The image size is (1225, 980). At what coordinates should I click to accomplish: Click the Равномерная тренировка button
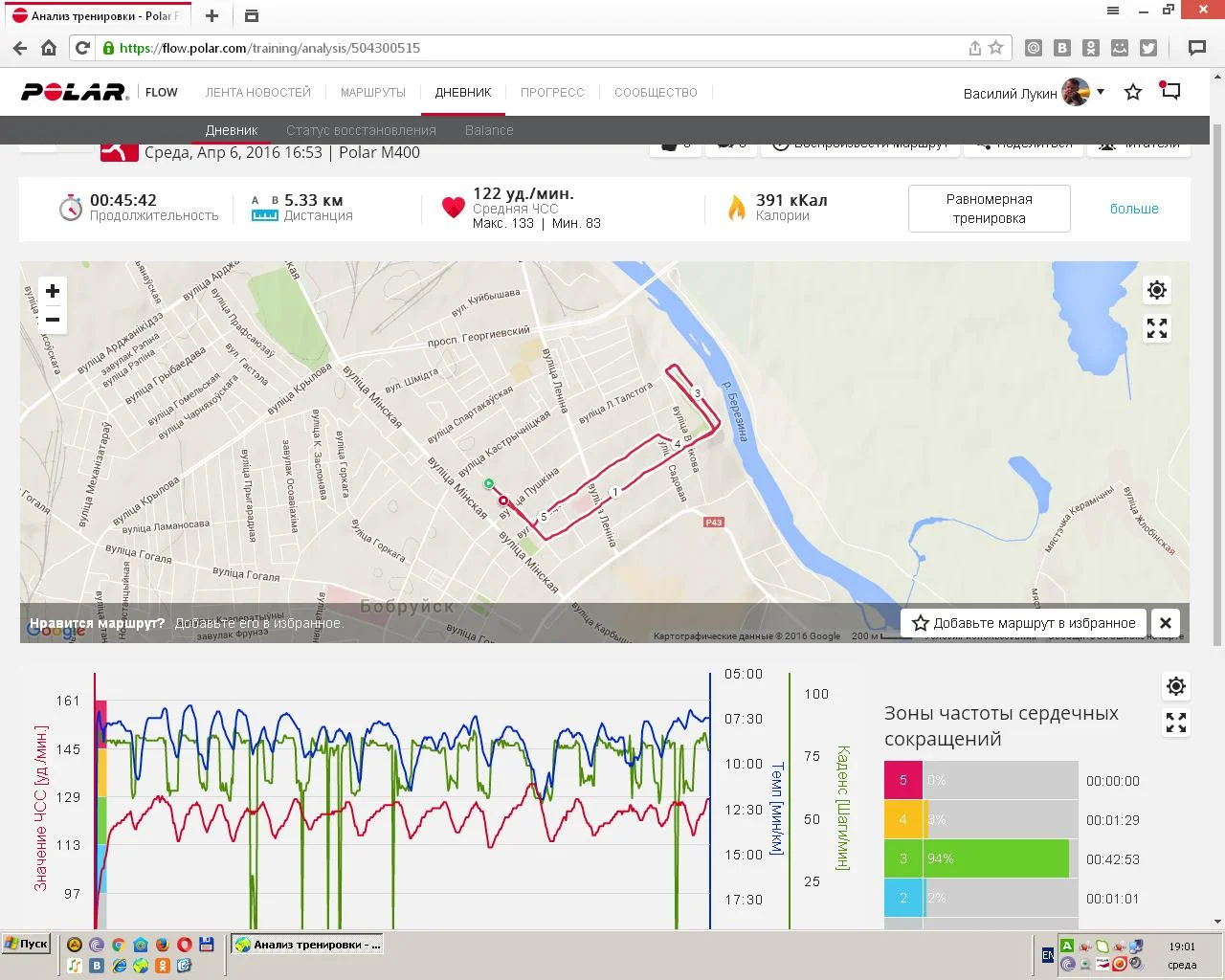coord(989,209)
